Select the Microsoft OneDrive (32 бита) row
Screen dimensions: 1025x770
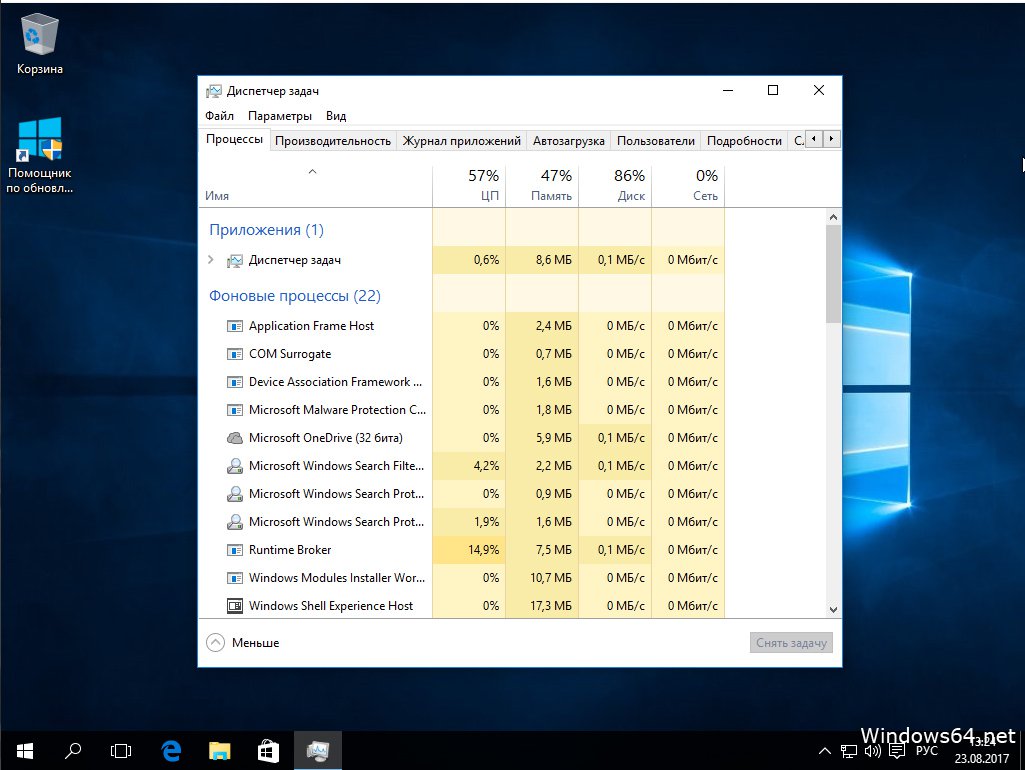[x=461, y=438]
